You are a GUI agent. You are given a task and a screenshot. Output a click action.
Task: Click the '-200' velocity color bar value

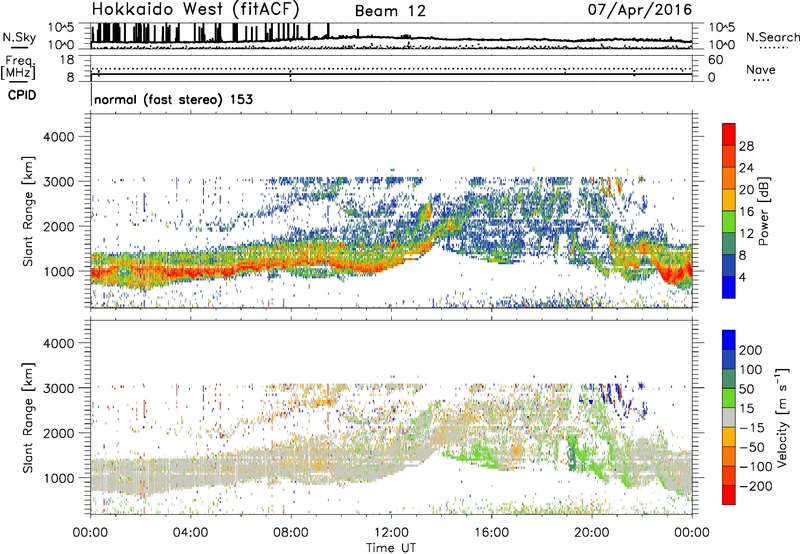coord(755,486)
